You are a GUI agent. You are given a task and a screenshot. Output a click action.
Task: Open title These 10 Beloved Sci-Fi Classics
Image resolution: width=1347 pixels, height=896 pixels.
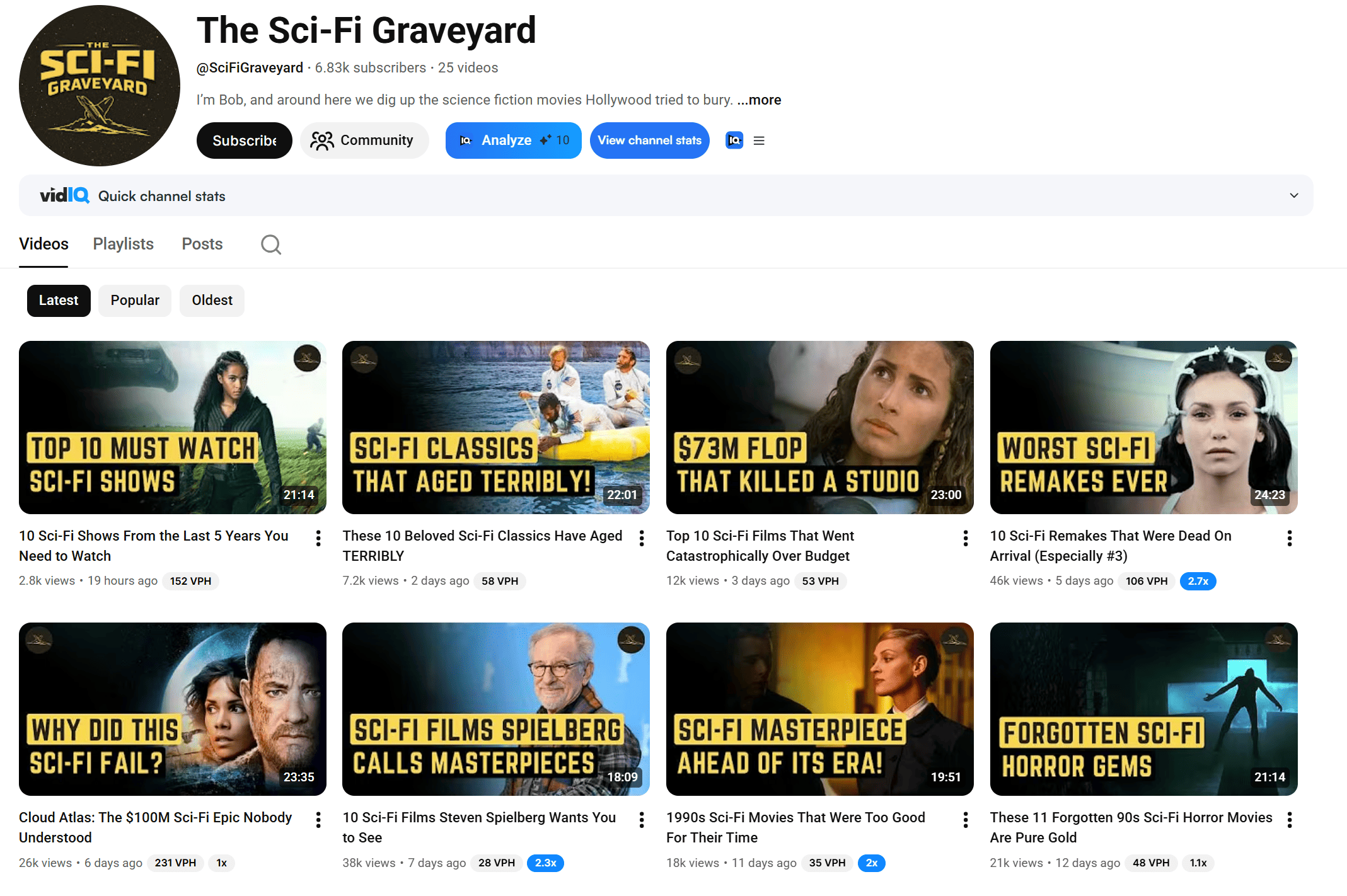point(482,546)
